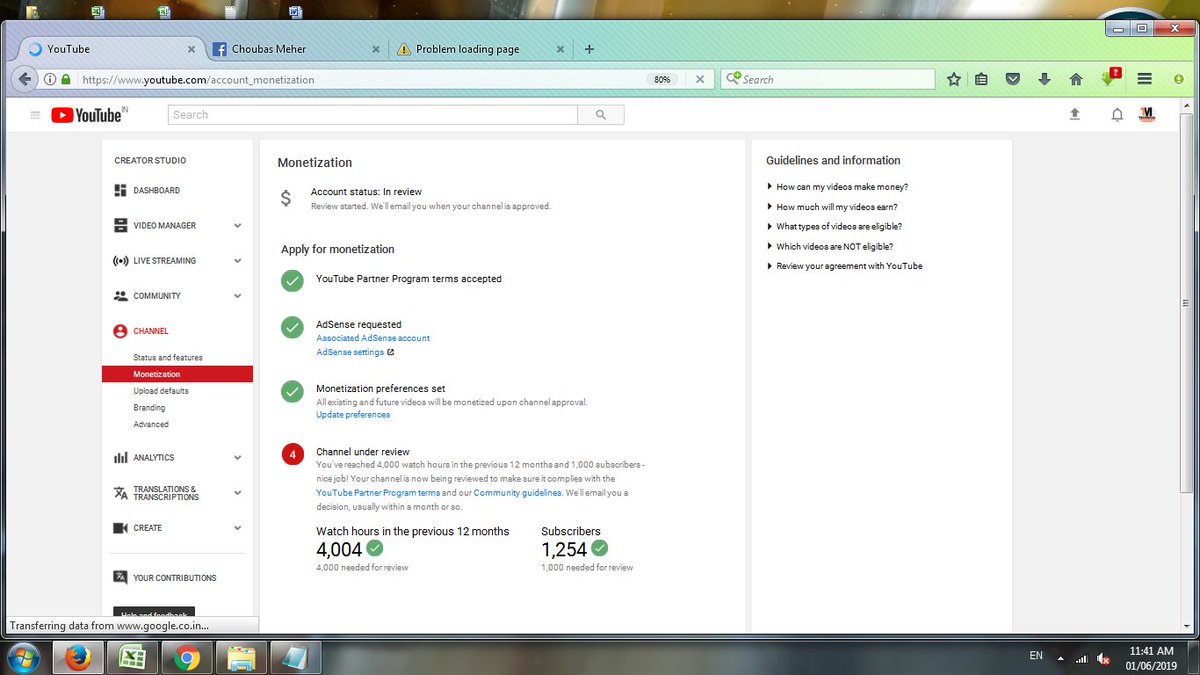Image resolution: width=1200 pixels, height=675 pixels.
Task: Open AdSense settings link
Action: click(x=350, y=352)
